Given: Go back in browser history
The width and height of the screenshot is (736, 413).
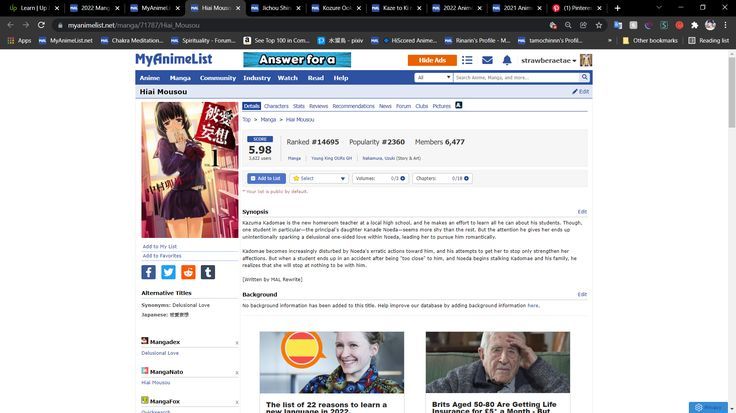Looking at the screenshot, I should (x=10, y=25).
